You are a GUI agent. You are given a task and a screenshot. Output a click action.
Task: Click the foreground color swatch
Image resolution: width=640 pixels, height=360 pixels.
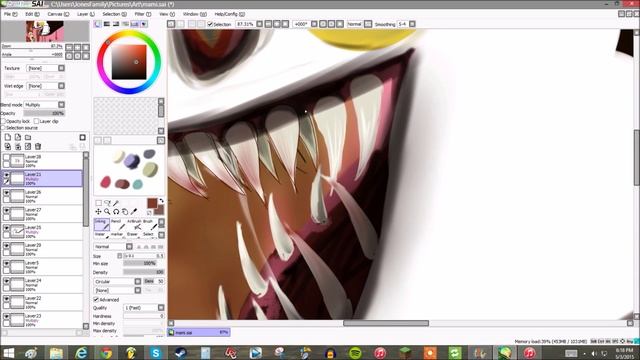coord(152,203)
